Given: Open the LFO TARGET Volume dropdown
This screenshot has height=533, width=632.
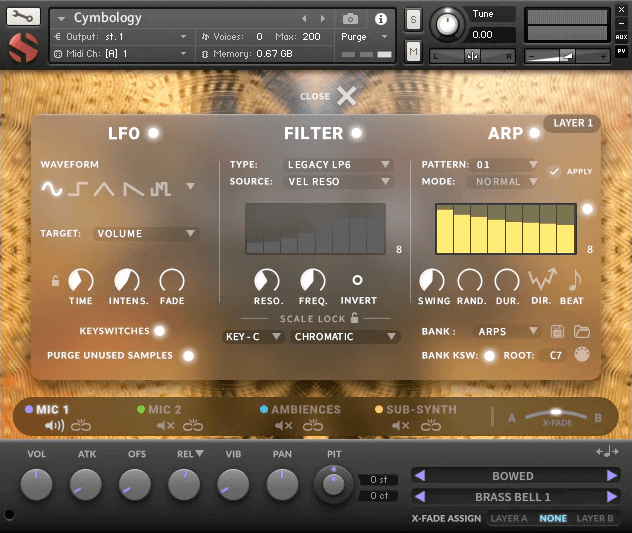Looking at the screenshot, I should (146, 233).
